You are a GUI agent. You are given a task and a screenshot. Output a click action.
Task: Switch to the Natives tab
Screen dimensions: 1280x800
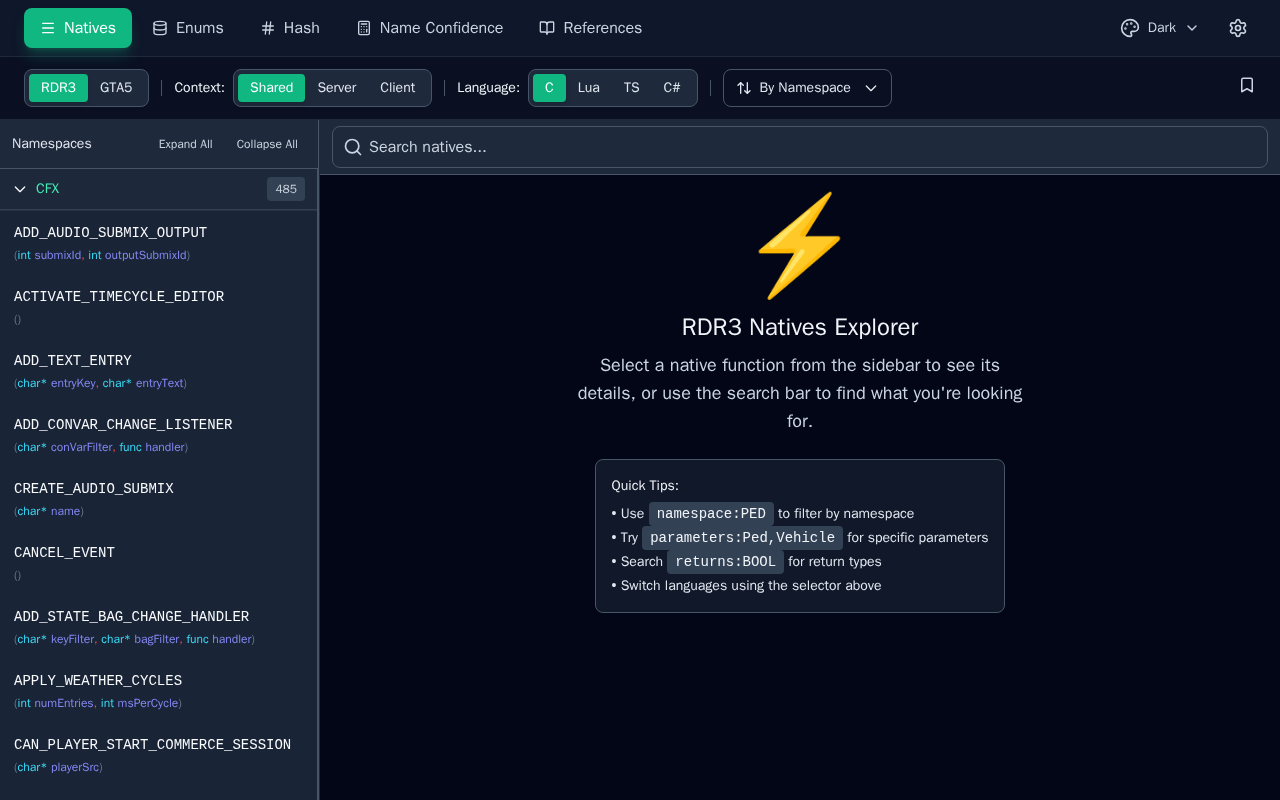pos(78,28)
